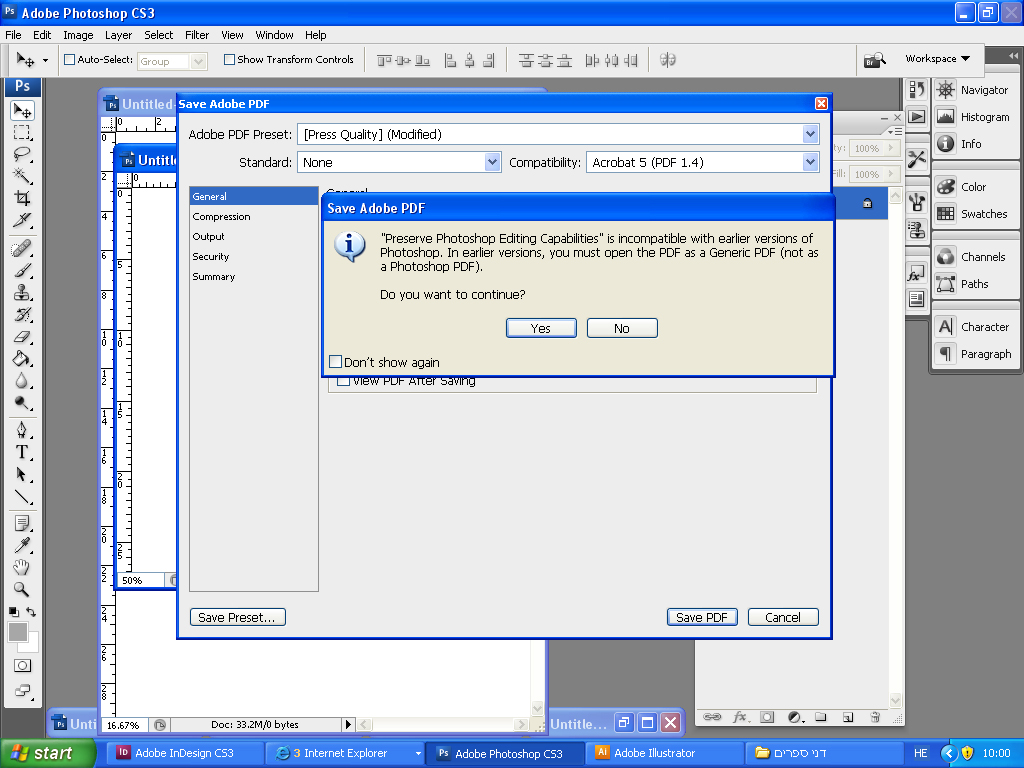Image resolution: width=1024 pixels, height=768 pixels.
Task: Open the Adobe PDF Preset dropdown
Action: 810,135
